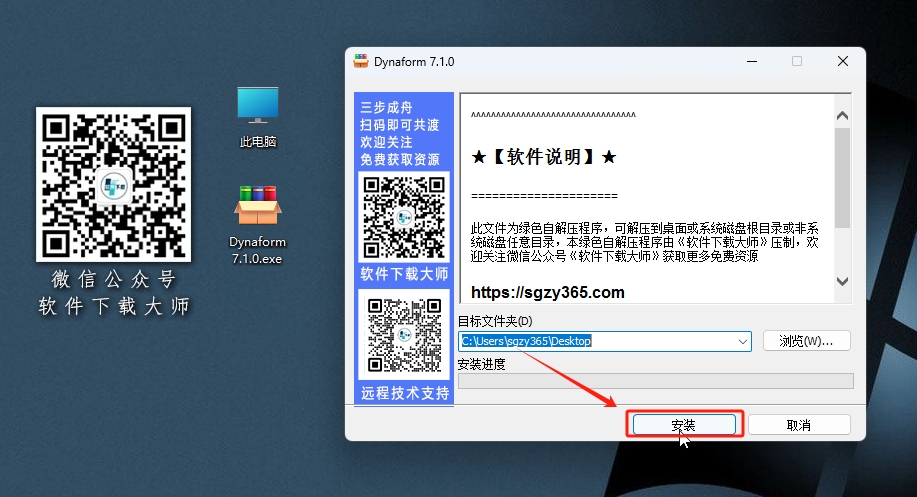Click the 目标文件夹(D) label

point(495,321)
